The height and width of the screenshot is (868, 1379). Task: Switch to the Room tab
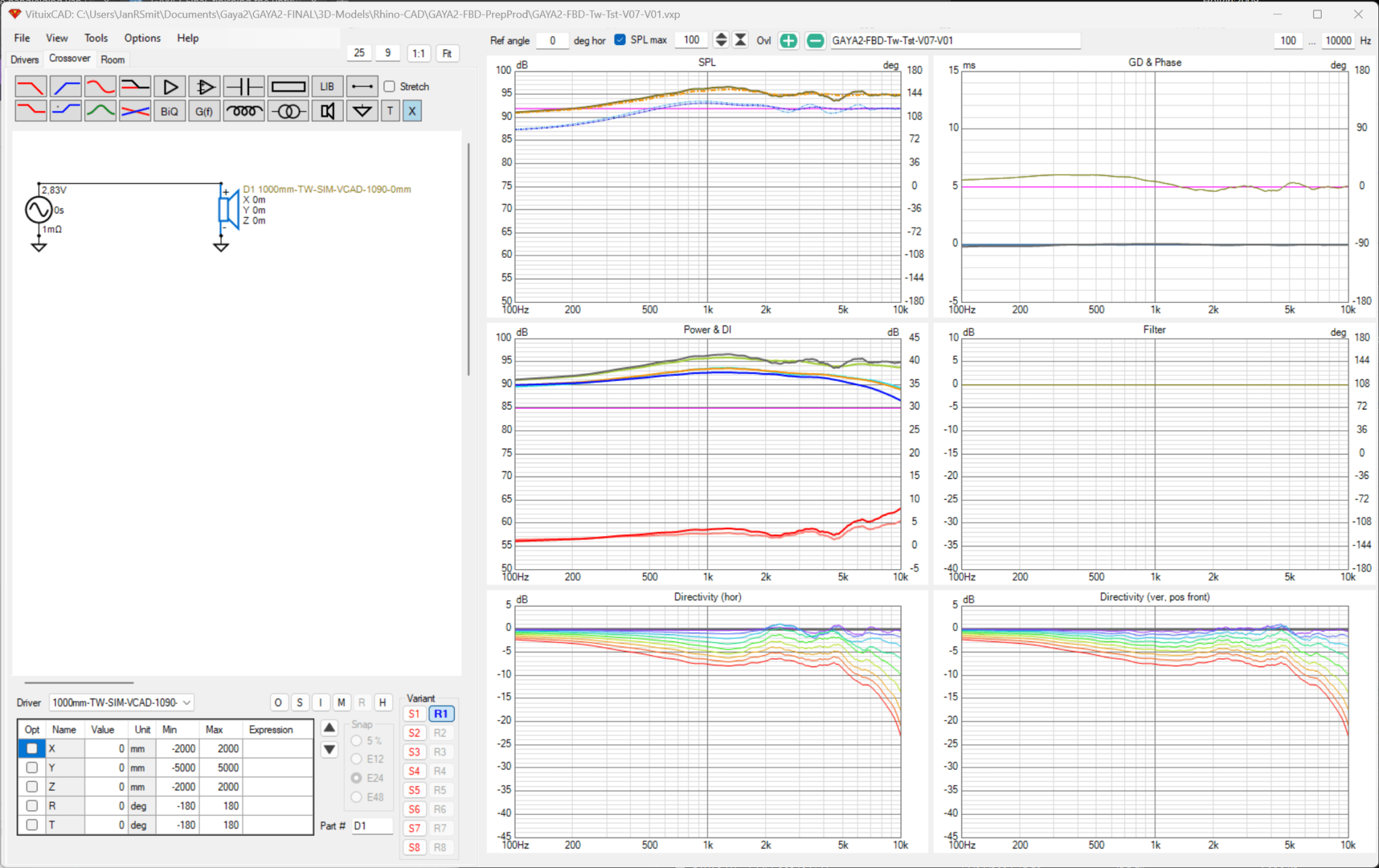pos(112,59)
